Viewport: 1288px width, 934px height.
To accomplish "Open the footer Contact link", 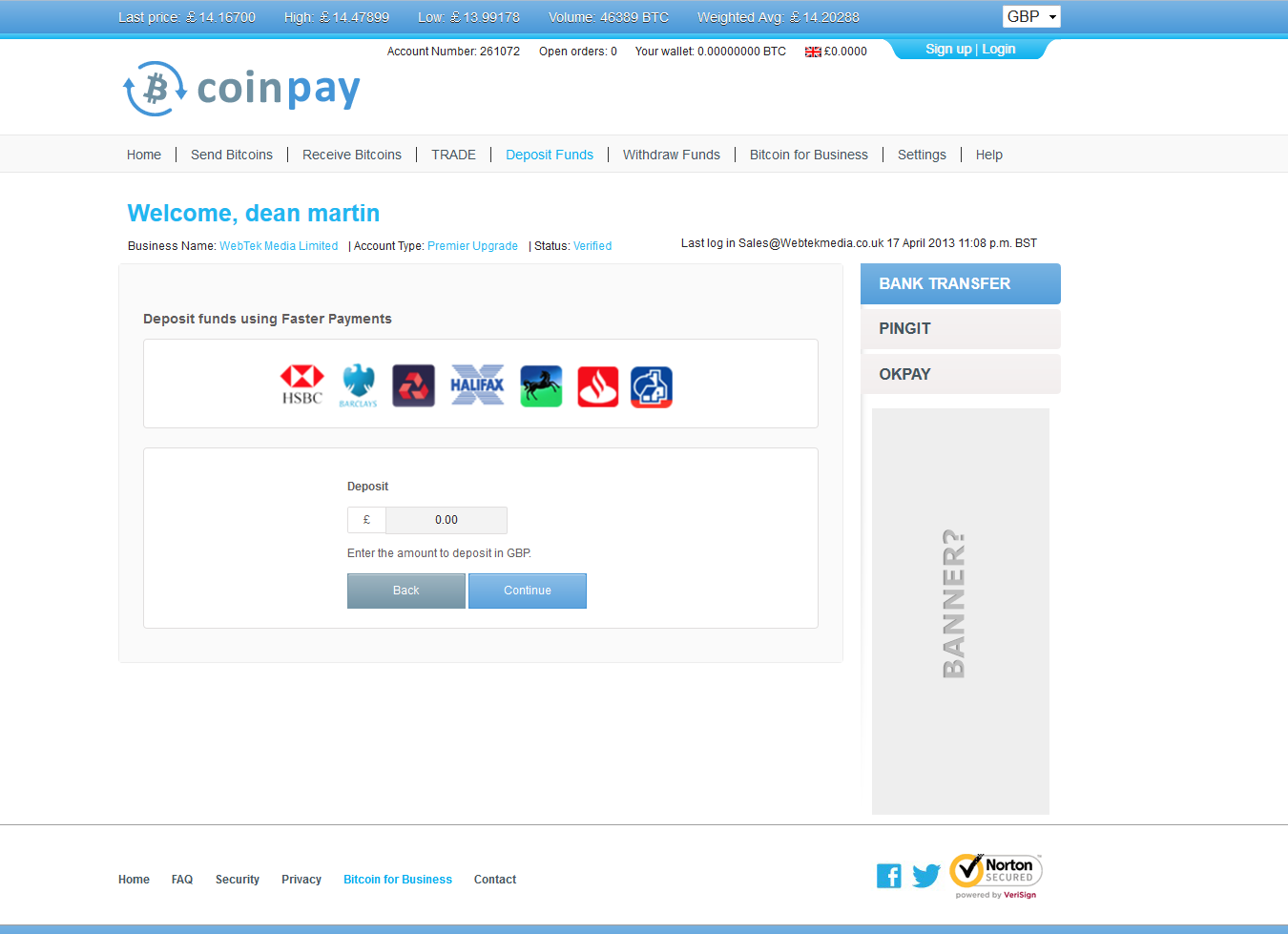I will coord(495,880).
